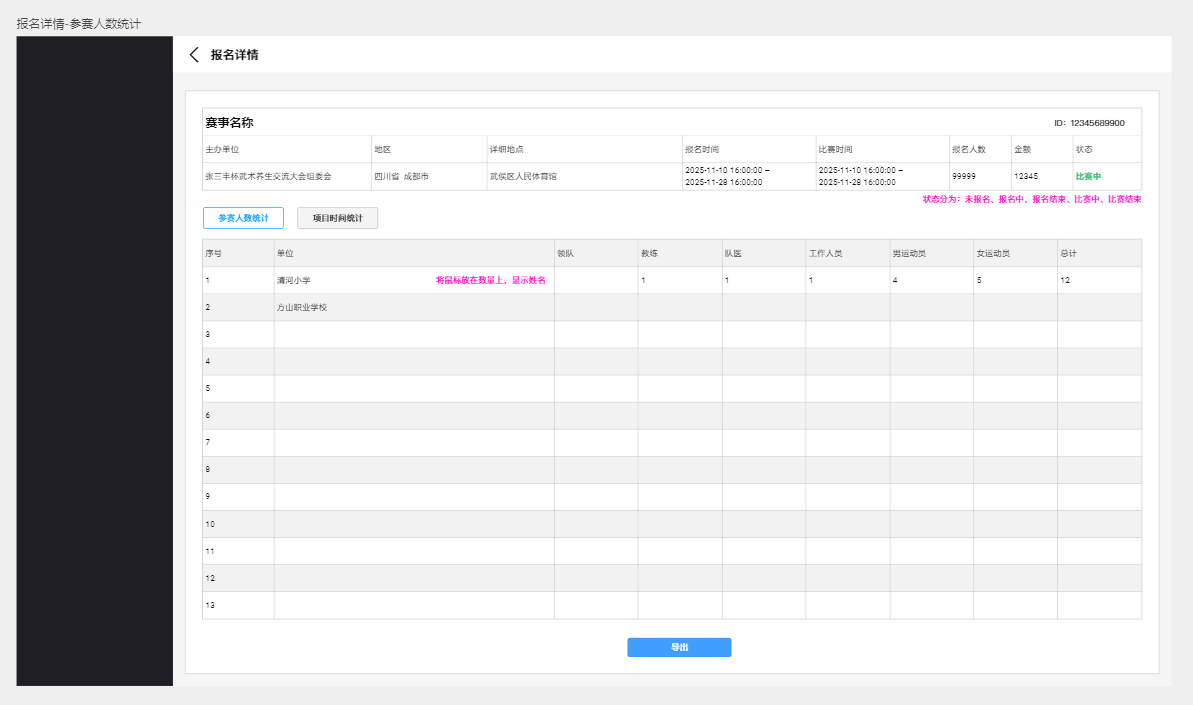Click the 女运动员 count 5
Screen dimensions: 1193x705
click(x=979, y=281)
